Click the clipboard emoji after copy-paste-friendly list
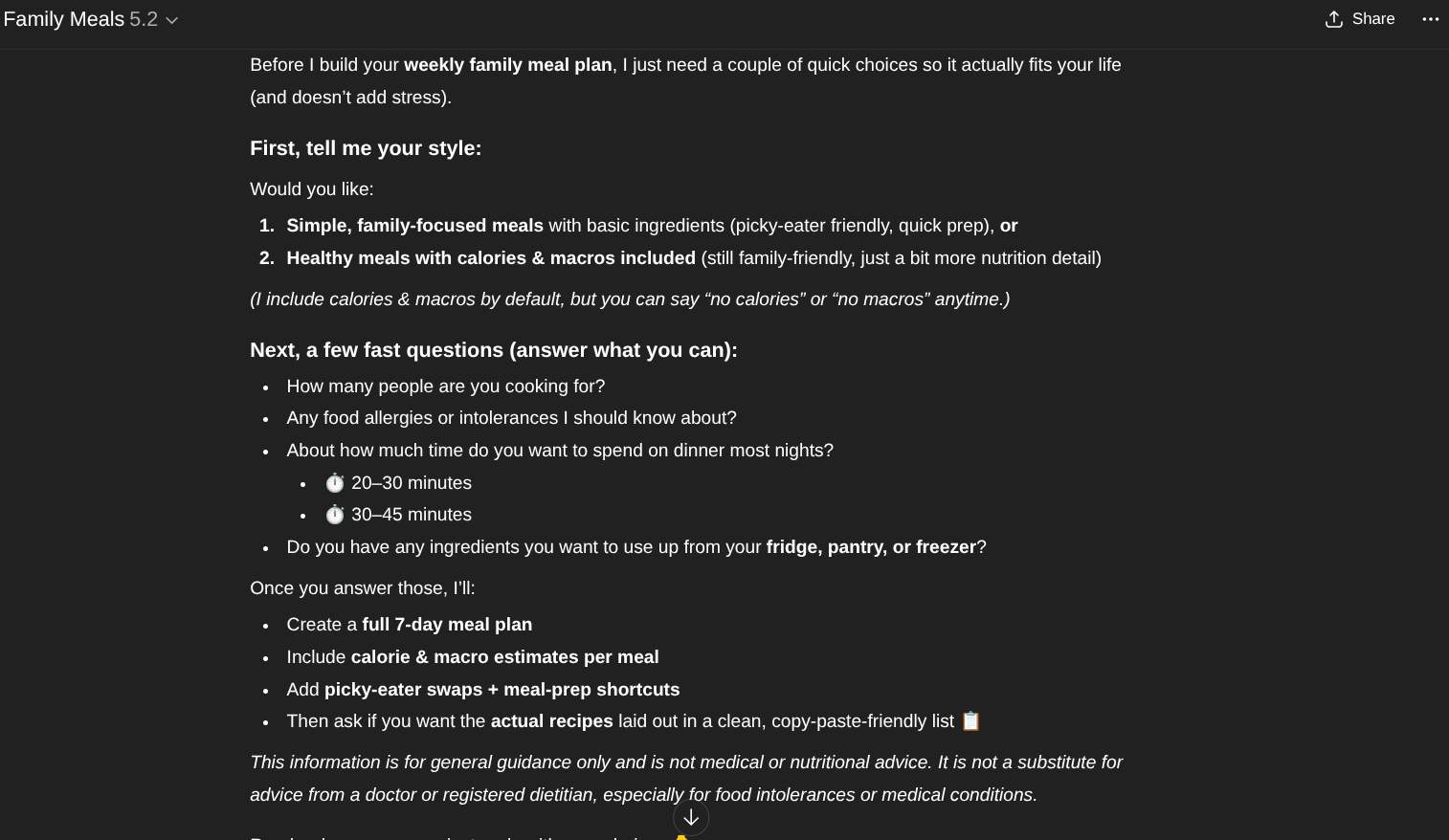 [970, 721]
